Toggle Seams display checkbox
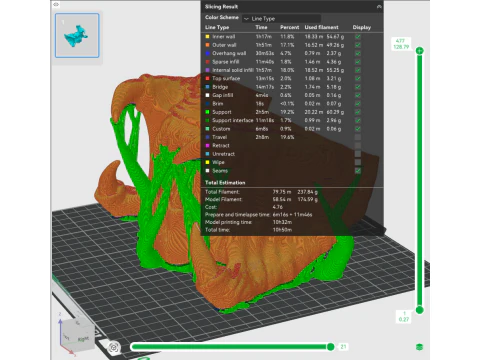480x360 pixels. (x=358, y=171)
